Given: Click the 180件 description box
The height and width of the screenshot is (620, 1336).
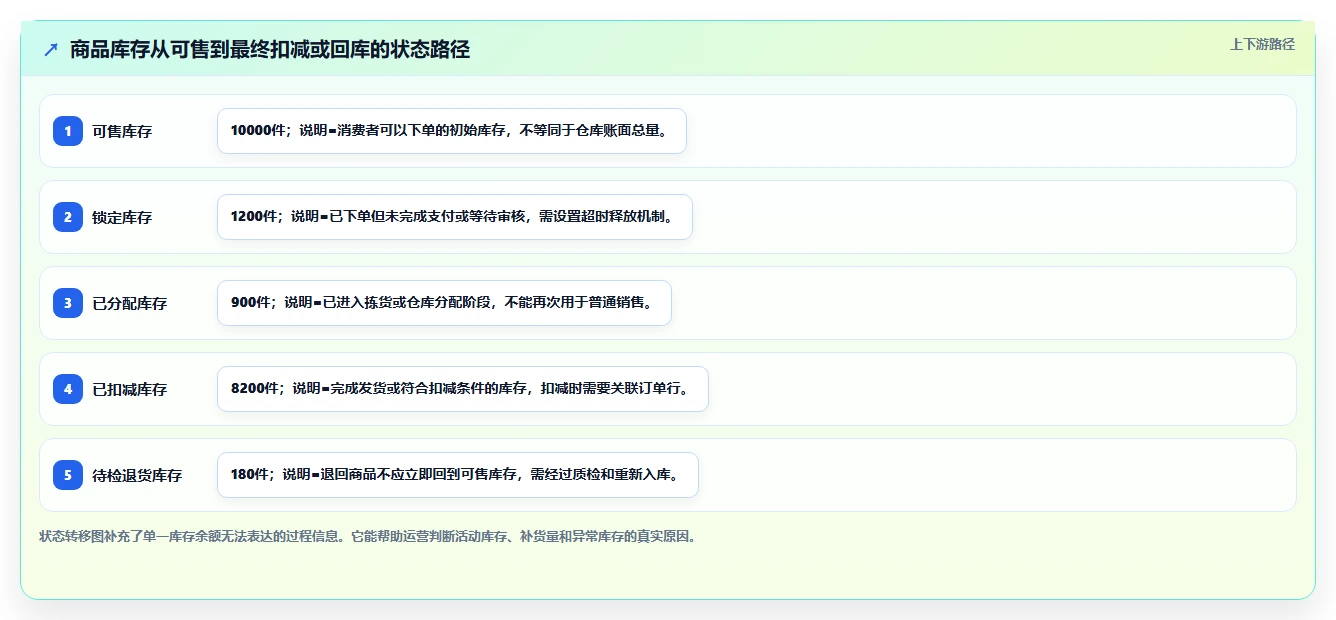Looking at the screenshot, I should click(x=458, y=475).
